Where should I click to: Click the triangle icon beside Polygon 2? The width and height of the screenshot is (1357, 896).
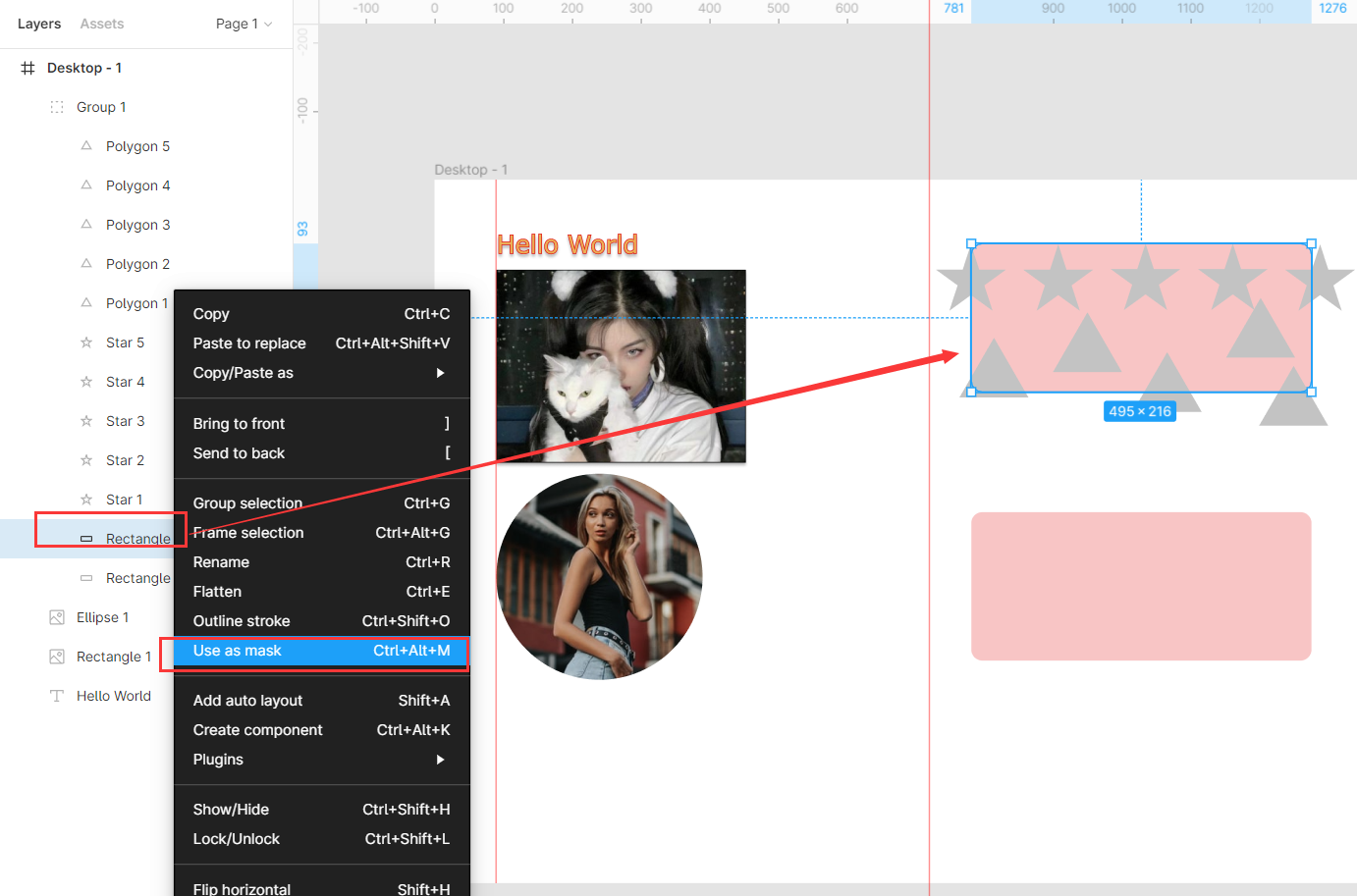(86, 263)
